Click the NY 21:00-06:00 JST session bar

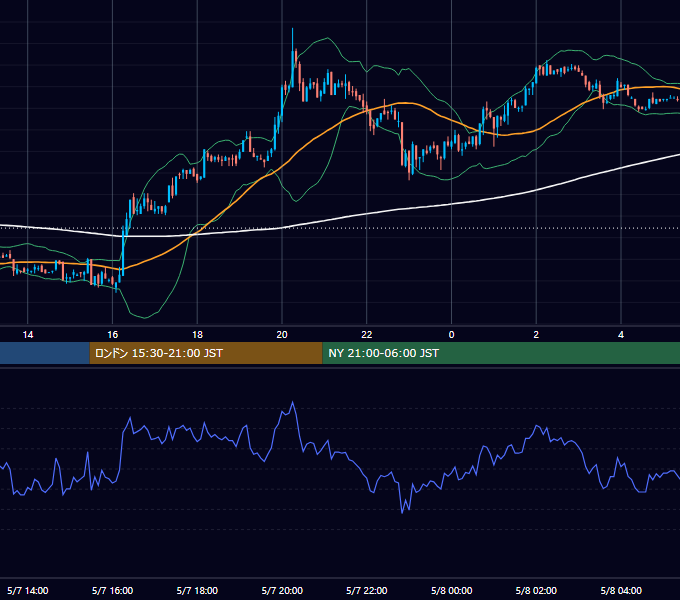[x=501, y=353]
